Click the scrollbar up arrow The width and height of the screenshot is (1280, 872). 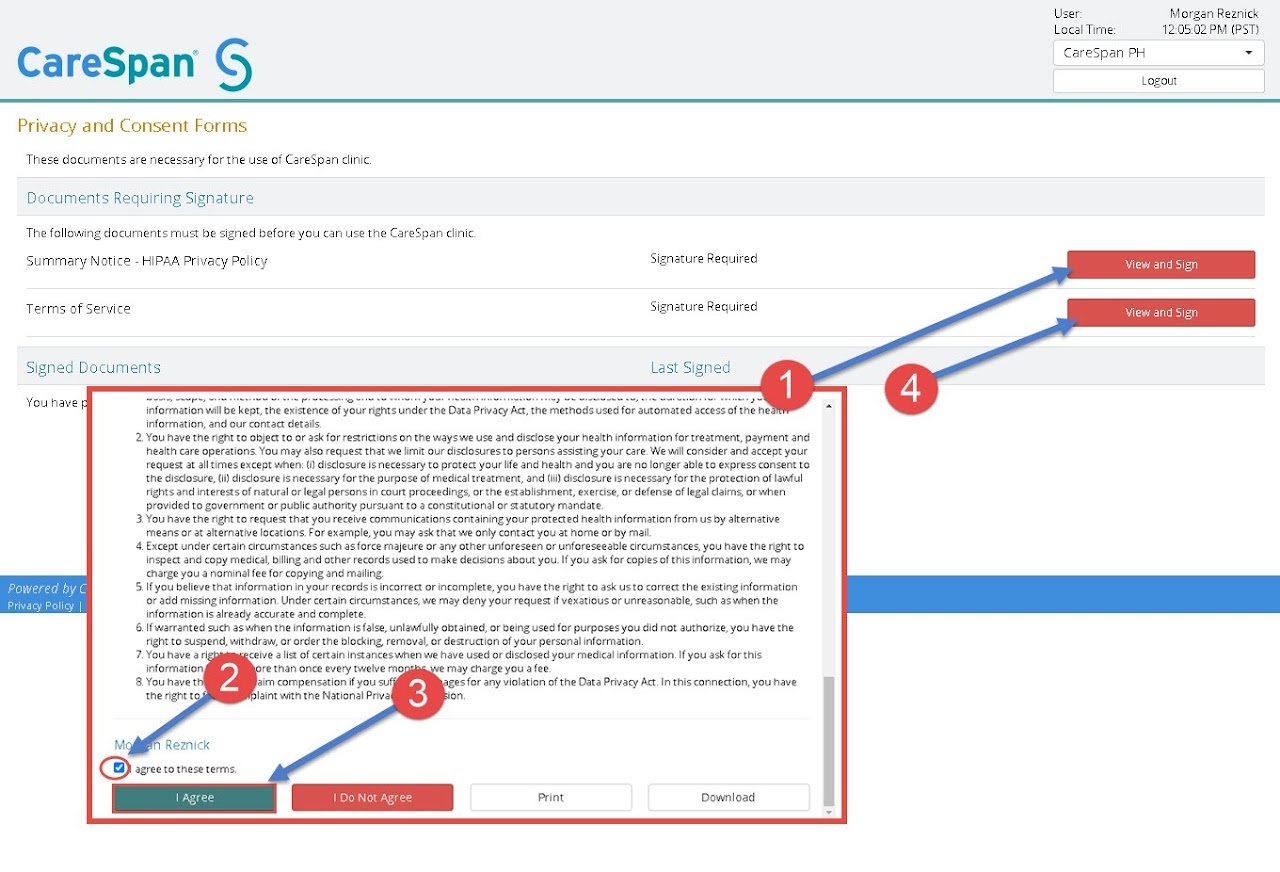tap(827, 406)
